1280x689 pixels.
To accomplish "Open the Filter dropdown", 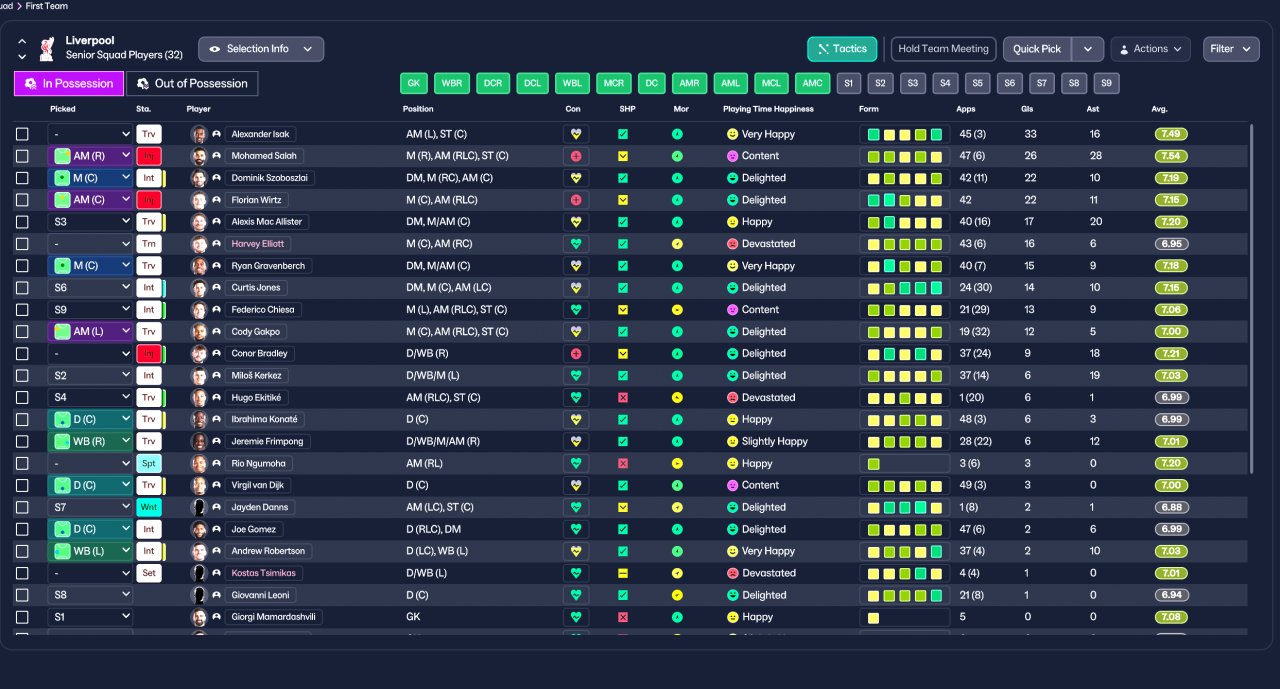I will [1231, 49].
